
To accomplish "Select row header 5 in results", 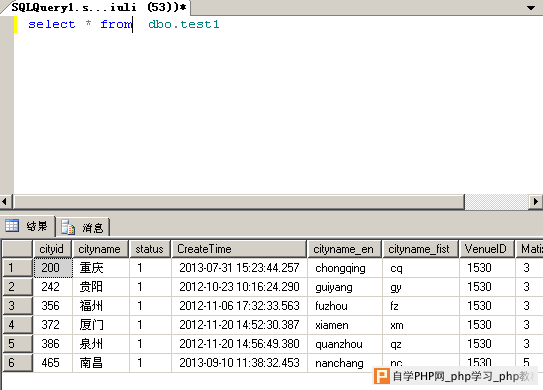I will tap(17, 344).
